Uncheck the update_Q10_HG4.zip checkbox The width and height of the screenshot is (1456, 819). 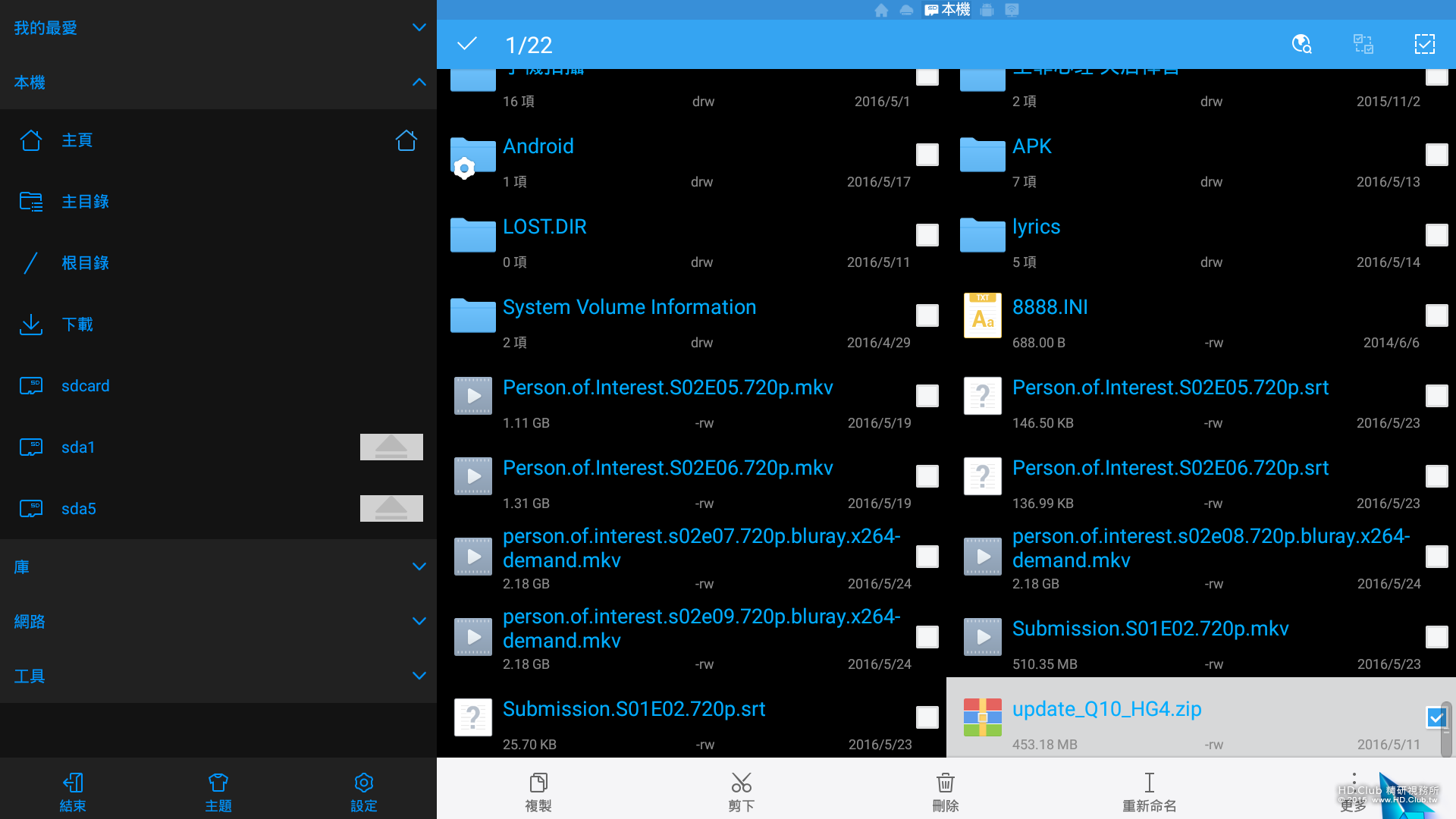pyautogui.click(x=1436, y=717)
